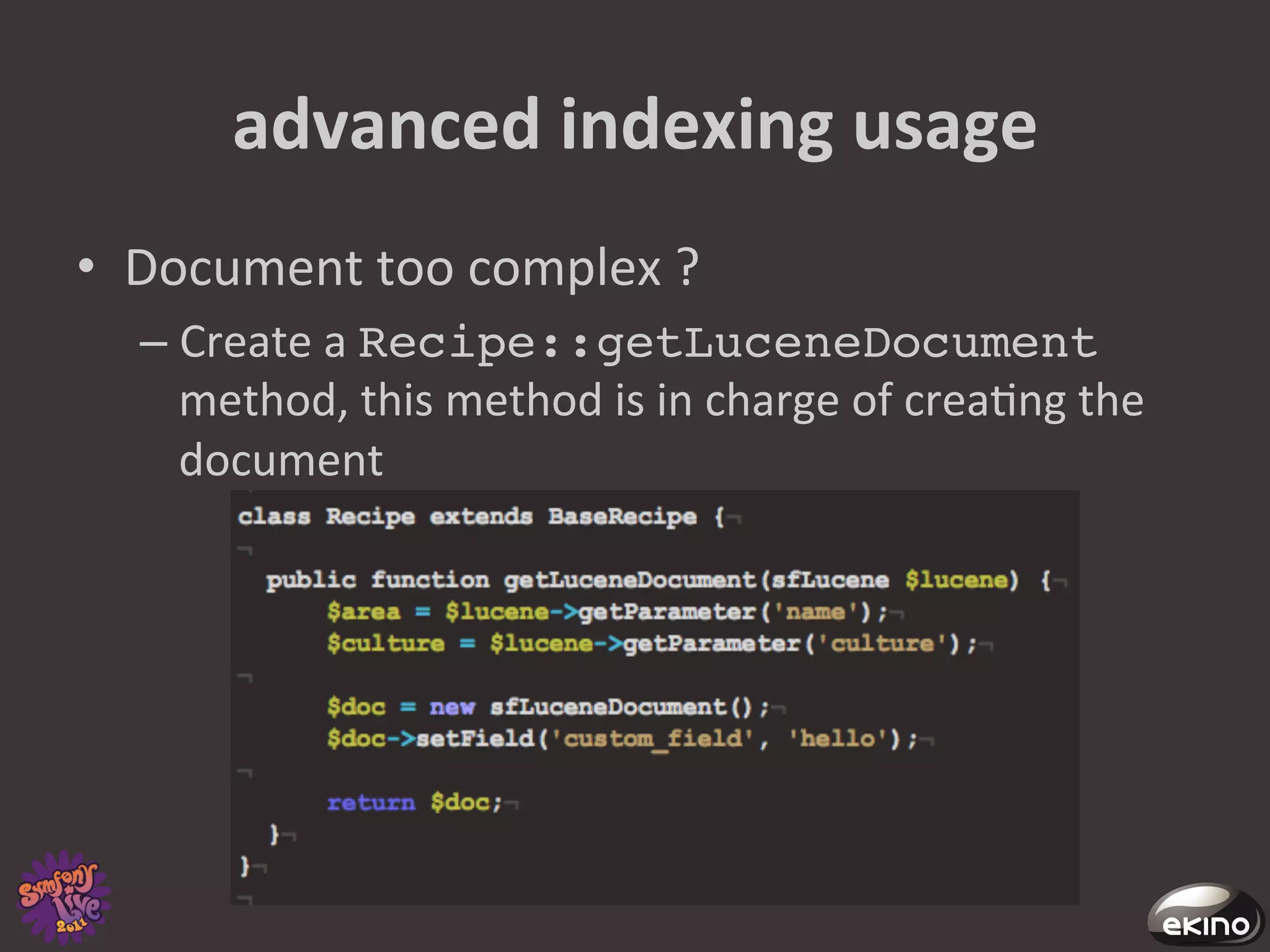Click the line 'method, this method is in charge'

coord(661,400)
